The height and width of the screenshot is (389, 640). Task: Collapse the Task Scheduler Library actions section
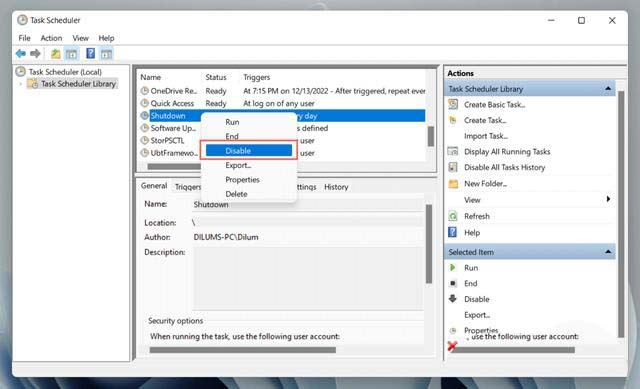click(608, 89)
